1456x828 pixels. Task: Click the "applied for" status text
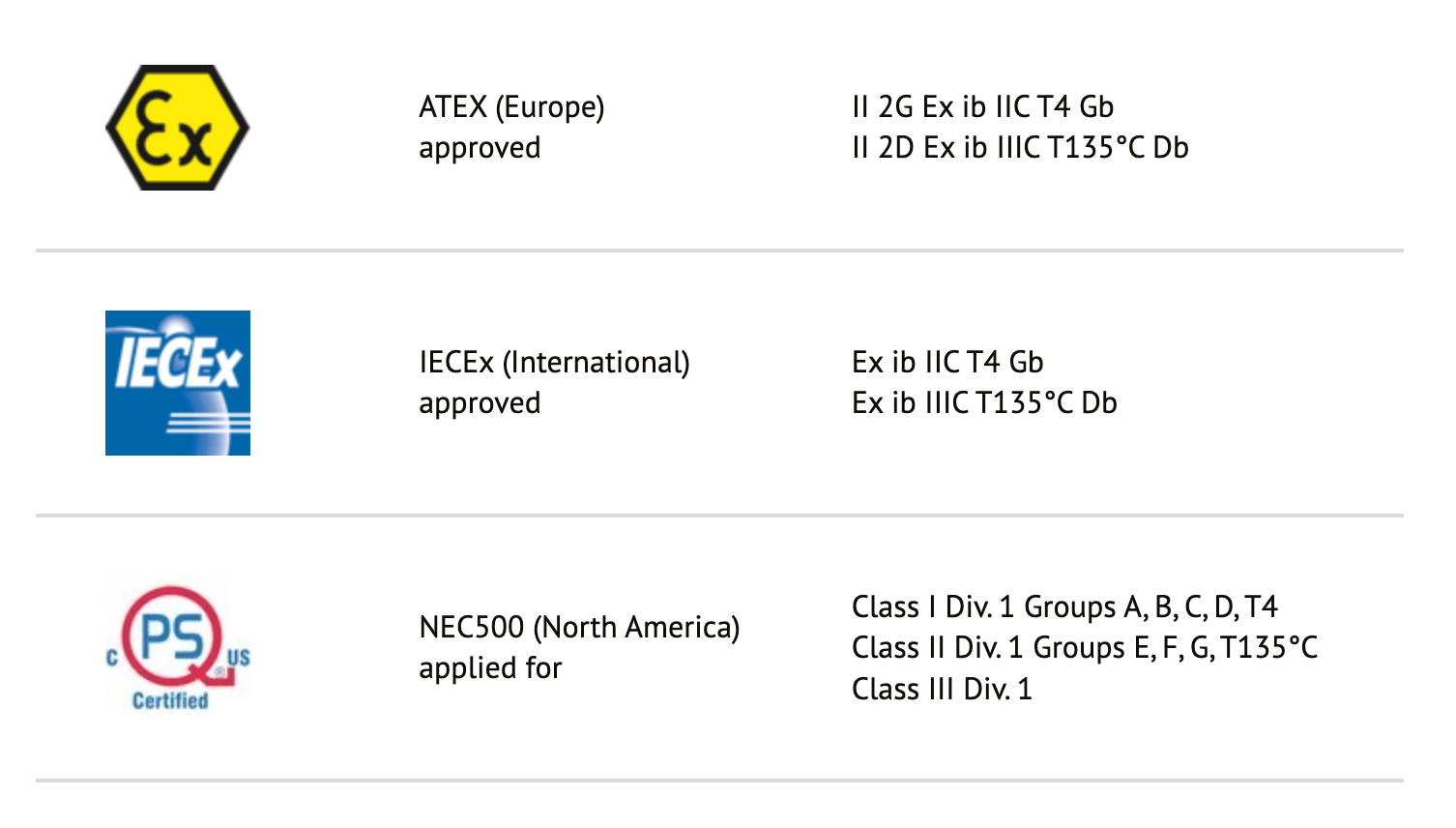point(490,668)
